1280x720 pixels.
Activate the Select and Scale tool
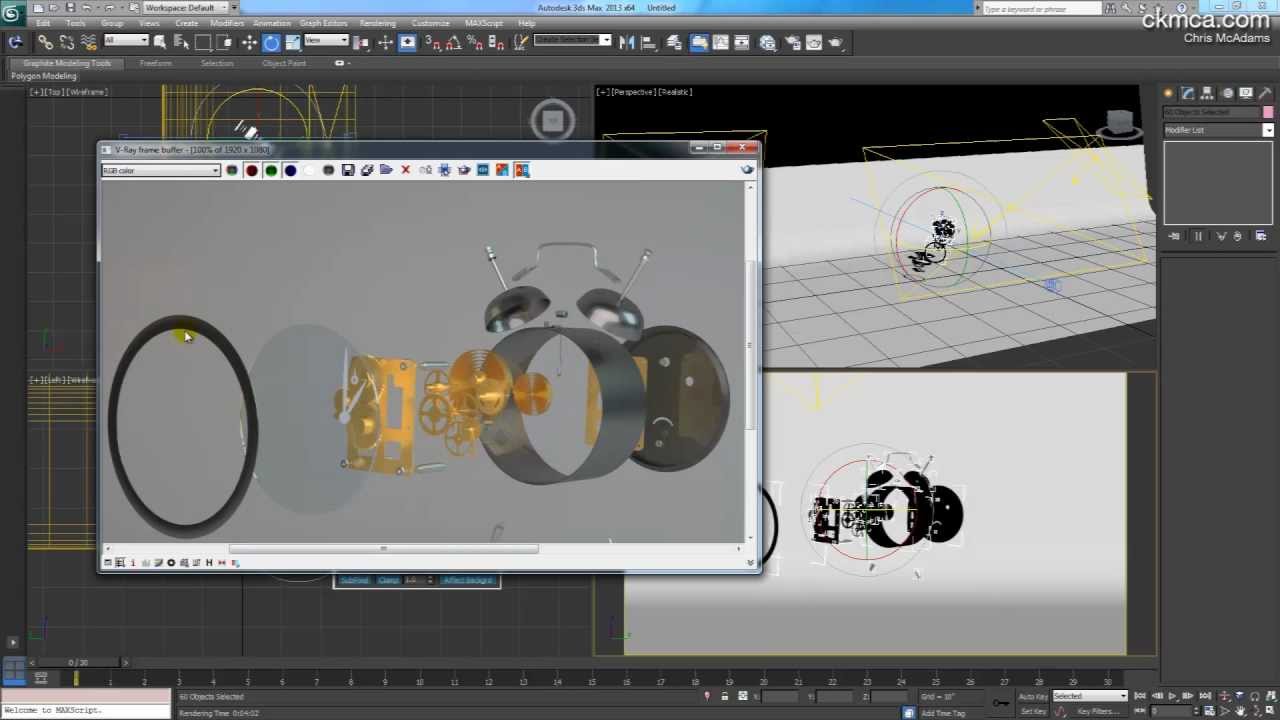pyautogui.click(x=293, y=42)
